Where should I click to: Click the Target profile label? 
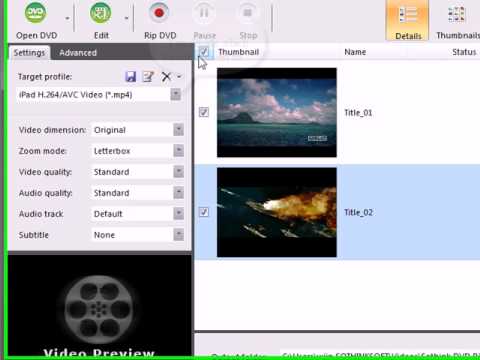pos(45,77)
